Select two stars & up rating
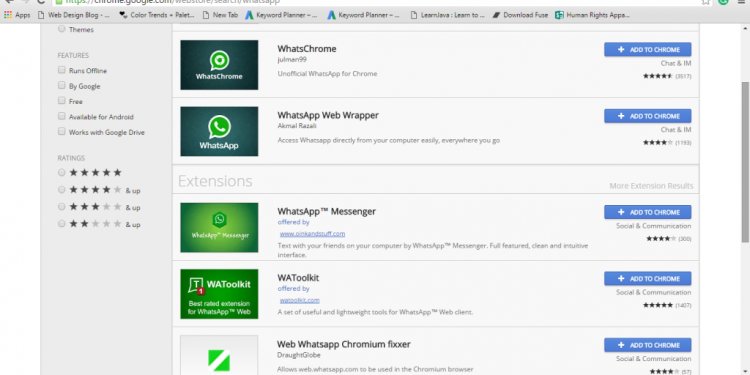This screenshot has width=750, height=375. tap(61, 223)
